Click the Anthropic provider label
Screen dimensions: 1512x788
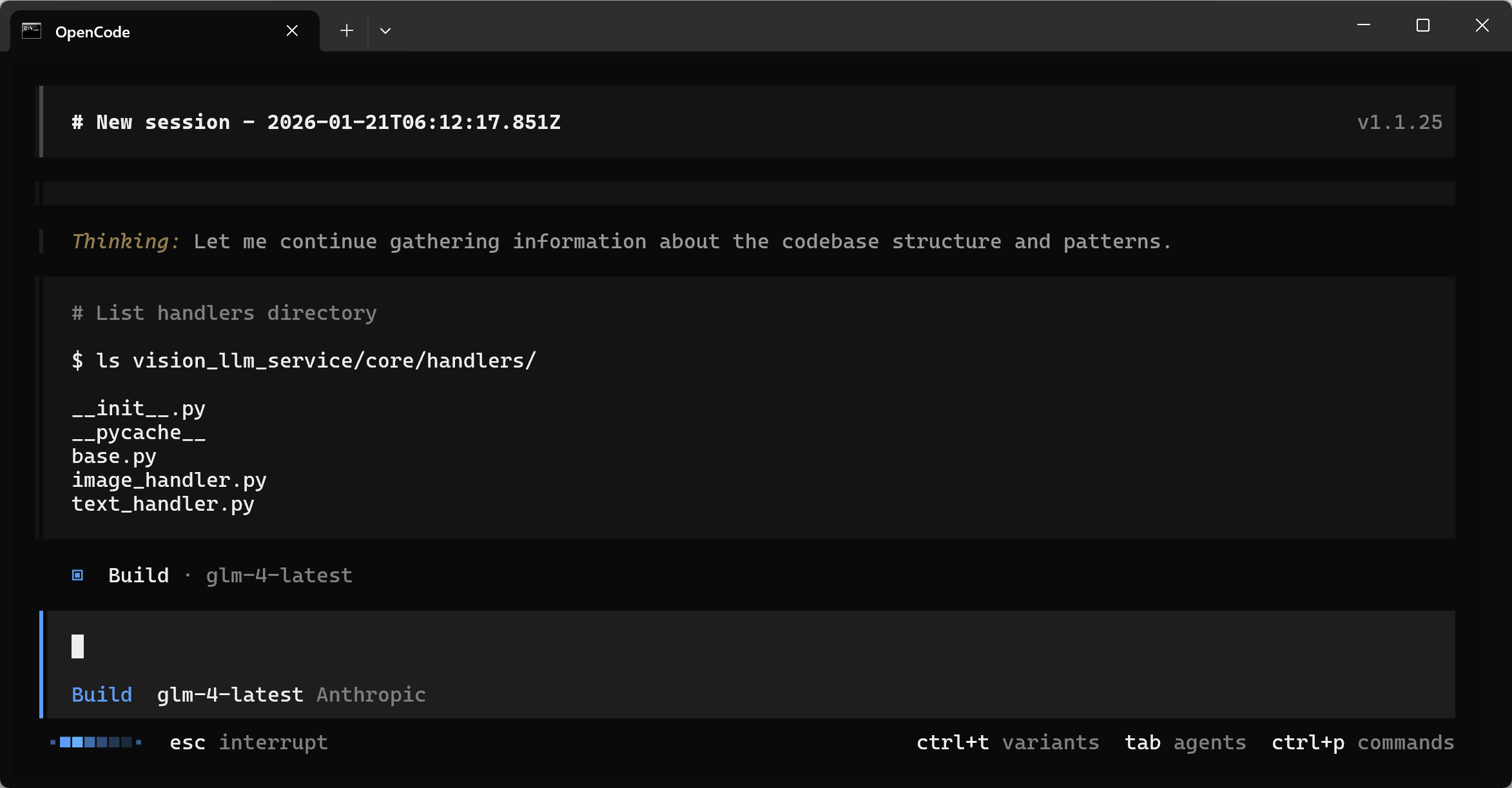371,694
